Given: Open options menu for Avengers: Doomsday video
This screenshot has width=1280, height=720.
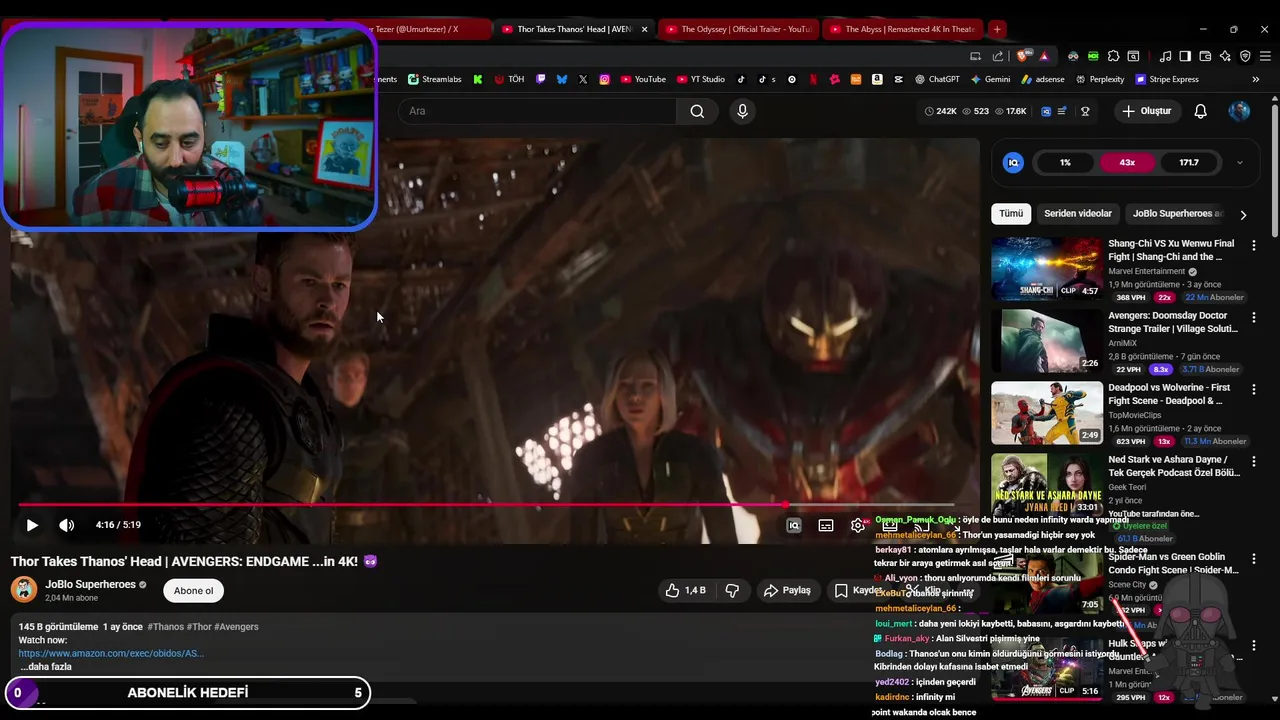Looking at the screenshot, I should [1253, 317].
